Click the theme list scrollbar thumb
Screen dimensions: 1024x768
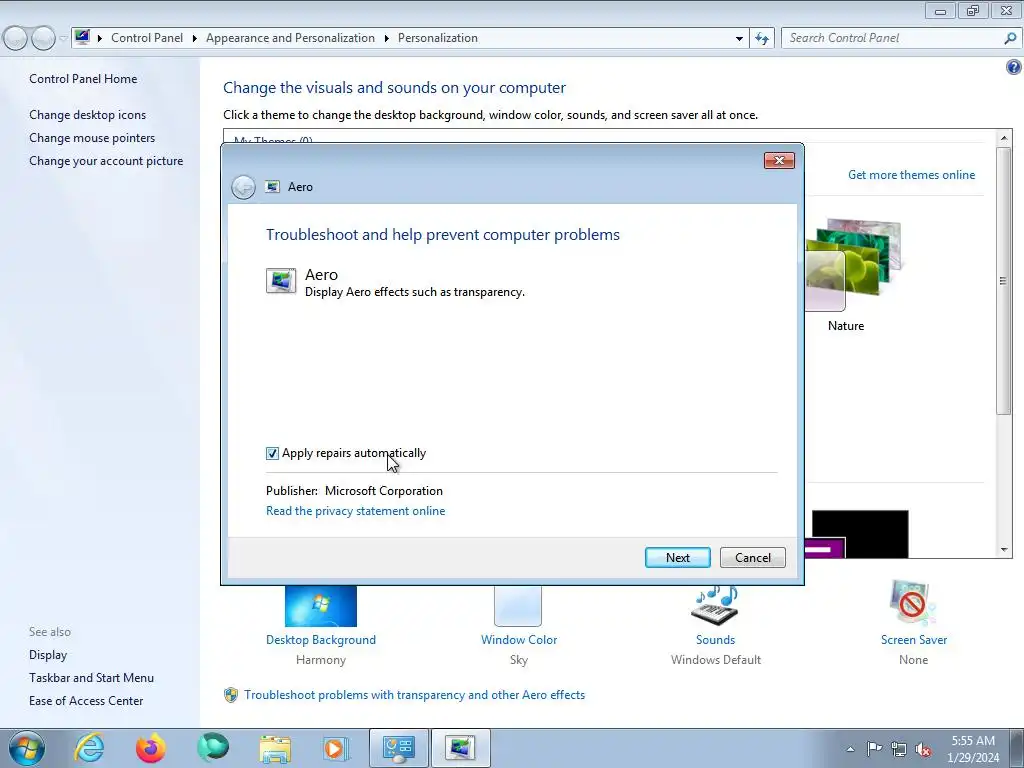pyautogui.click(x=1004, y=281)
